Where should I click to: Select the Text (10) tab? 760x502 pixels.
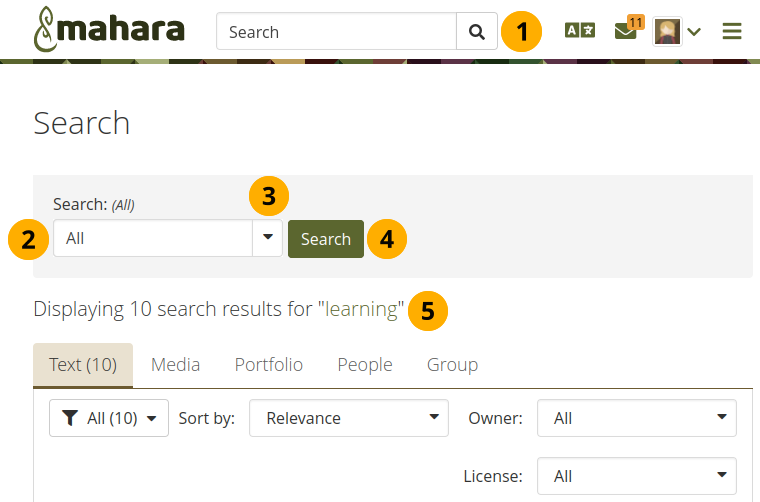[83, 365]
